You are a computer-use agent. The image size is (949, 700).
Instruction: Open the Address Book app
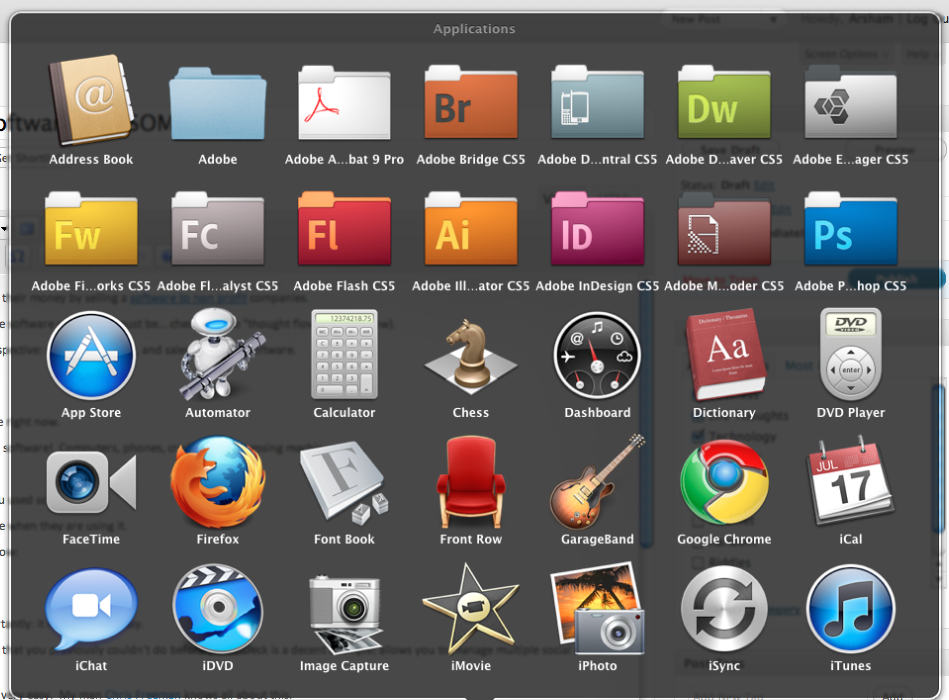click(90, 102)
